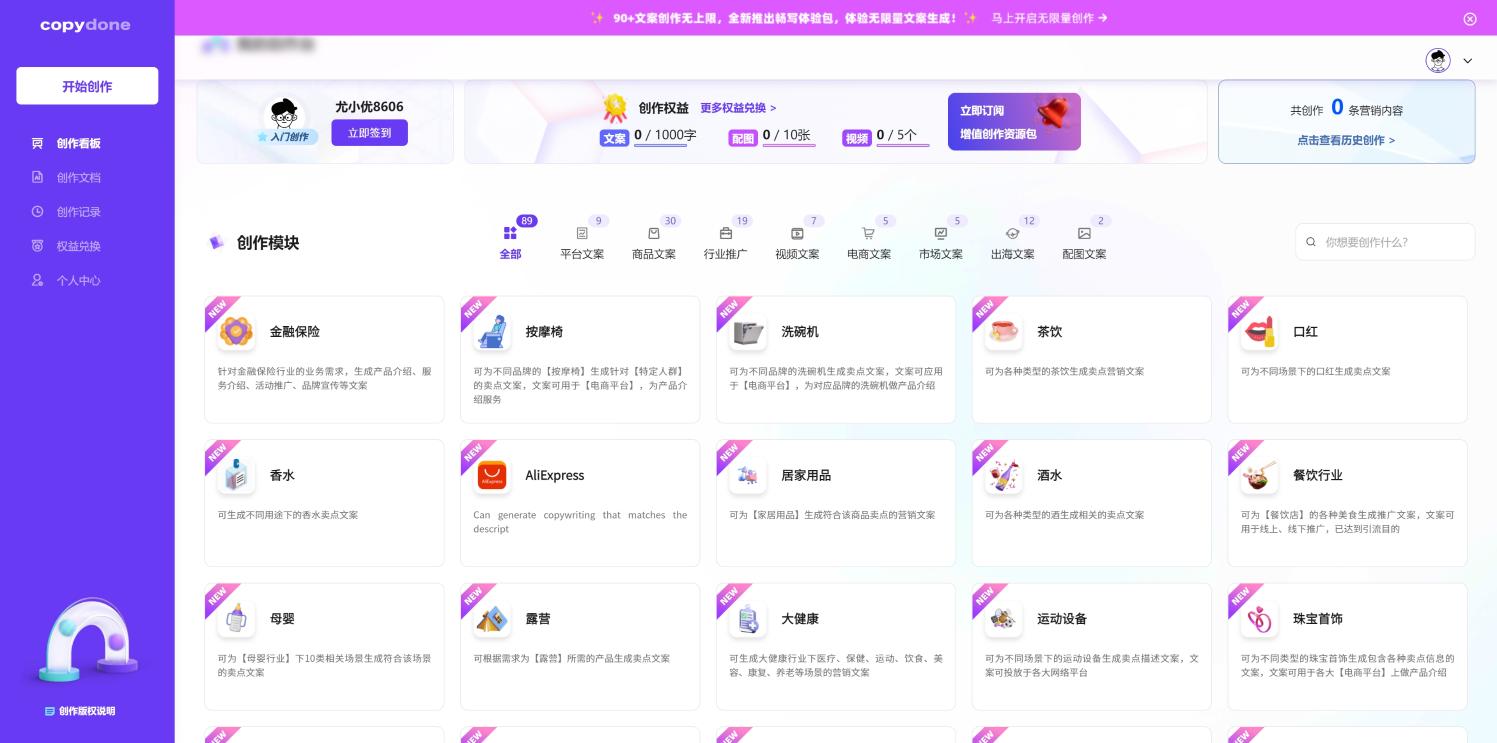Select the 行业推广 tab

click(725, 243)
